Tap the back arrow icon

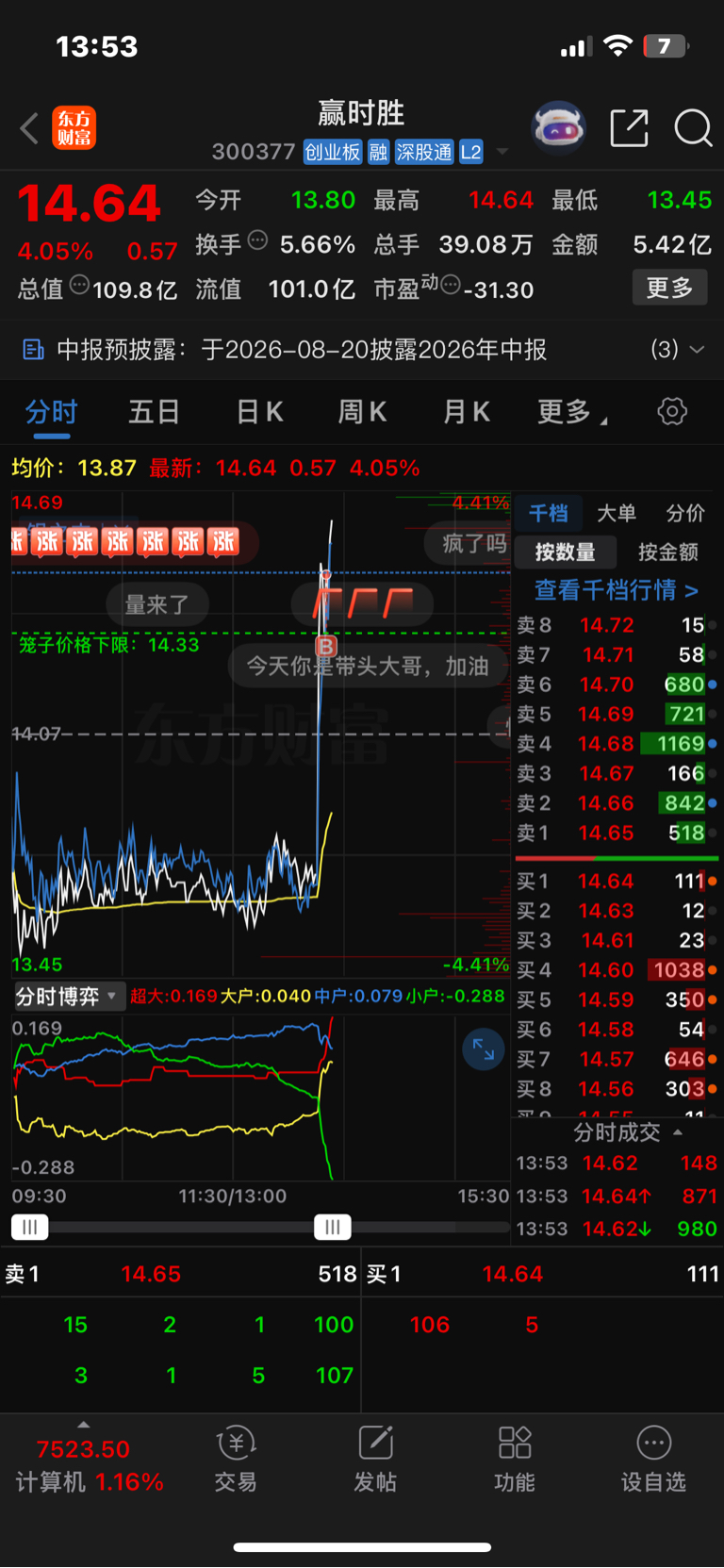click(x=29, y=128)
